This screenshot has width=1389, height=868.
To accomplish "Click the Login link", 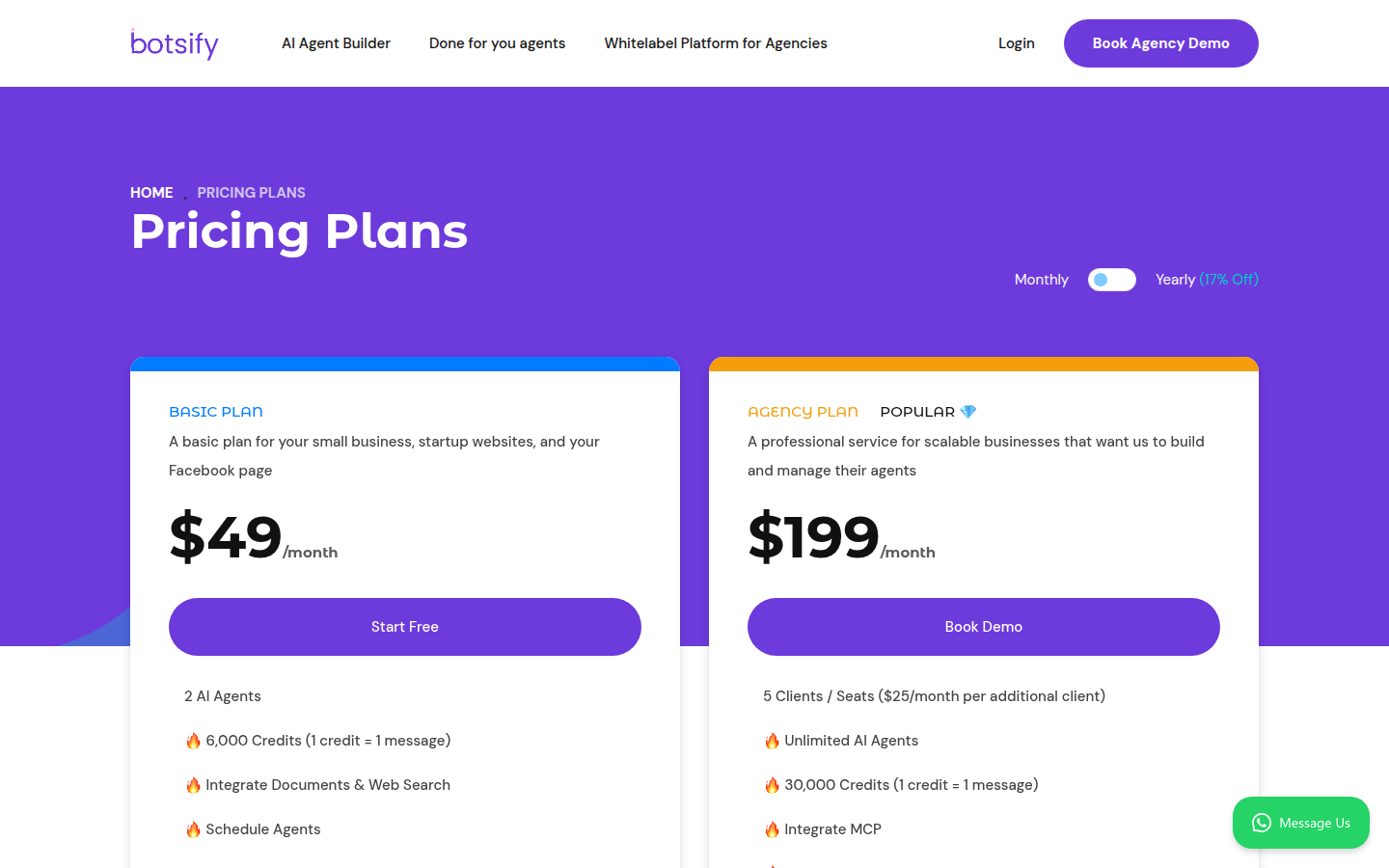I will click(x=1016, y=43).
